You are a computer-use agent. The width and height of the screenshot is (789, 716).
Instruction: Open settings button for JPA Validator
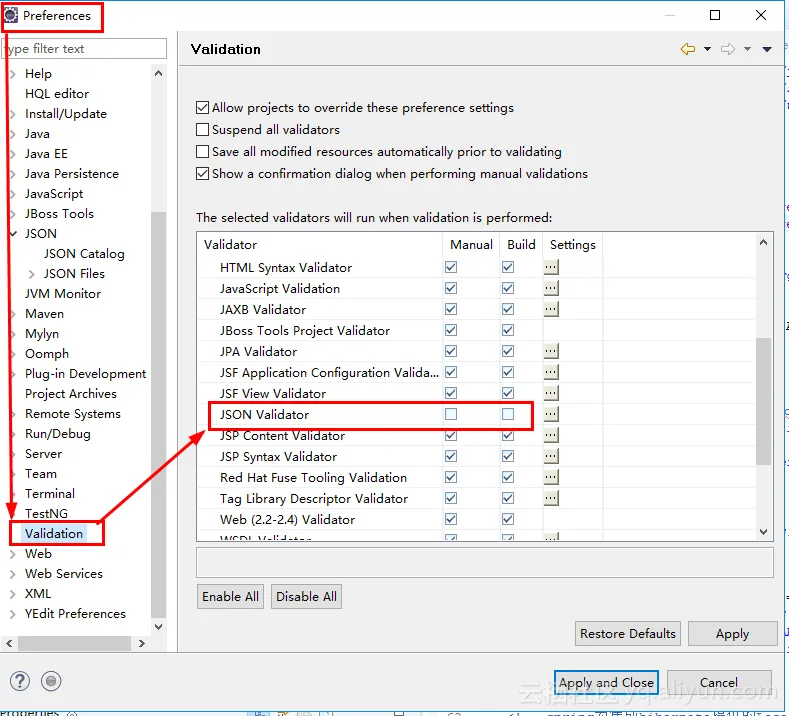551,351
